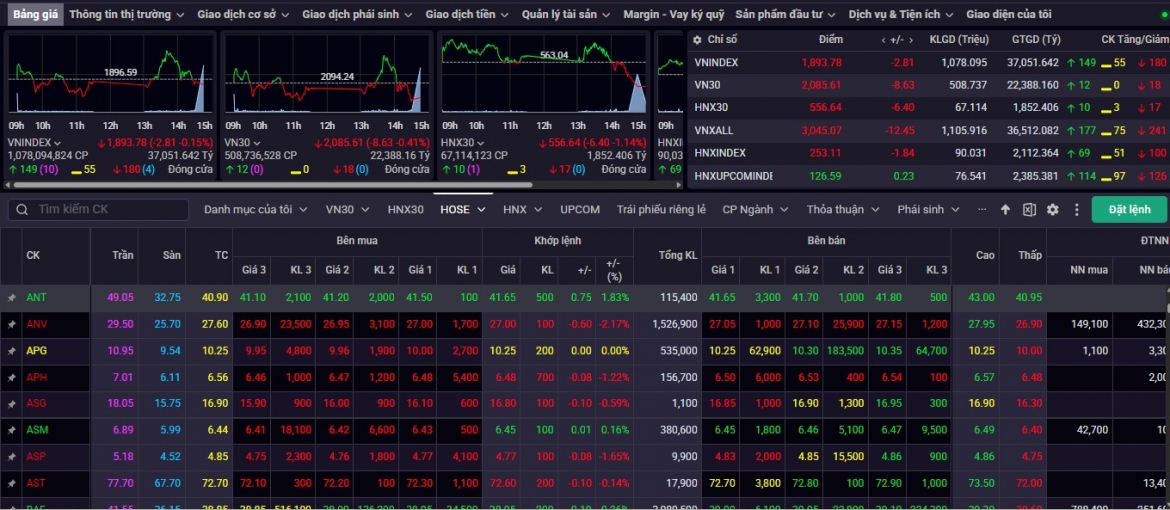The image size is (1170, 510).
Task: Expand the HNX30 chart selector chevron
Action: pyautogui.click(x=483, y=143)
